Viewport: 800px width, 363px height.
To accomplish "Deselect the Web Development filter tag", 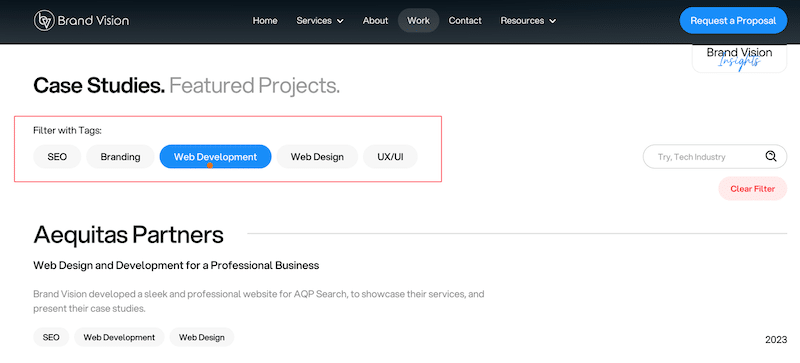I will tap(215, 157).
